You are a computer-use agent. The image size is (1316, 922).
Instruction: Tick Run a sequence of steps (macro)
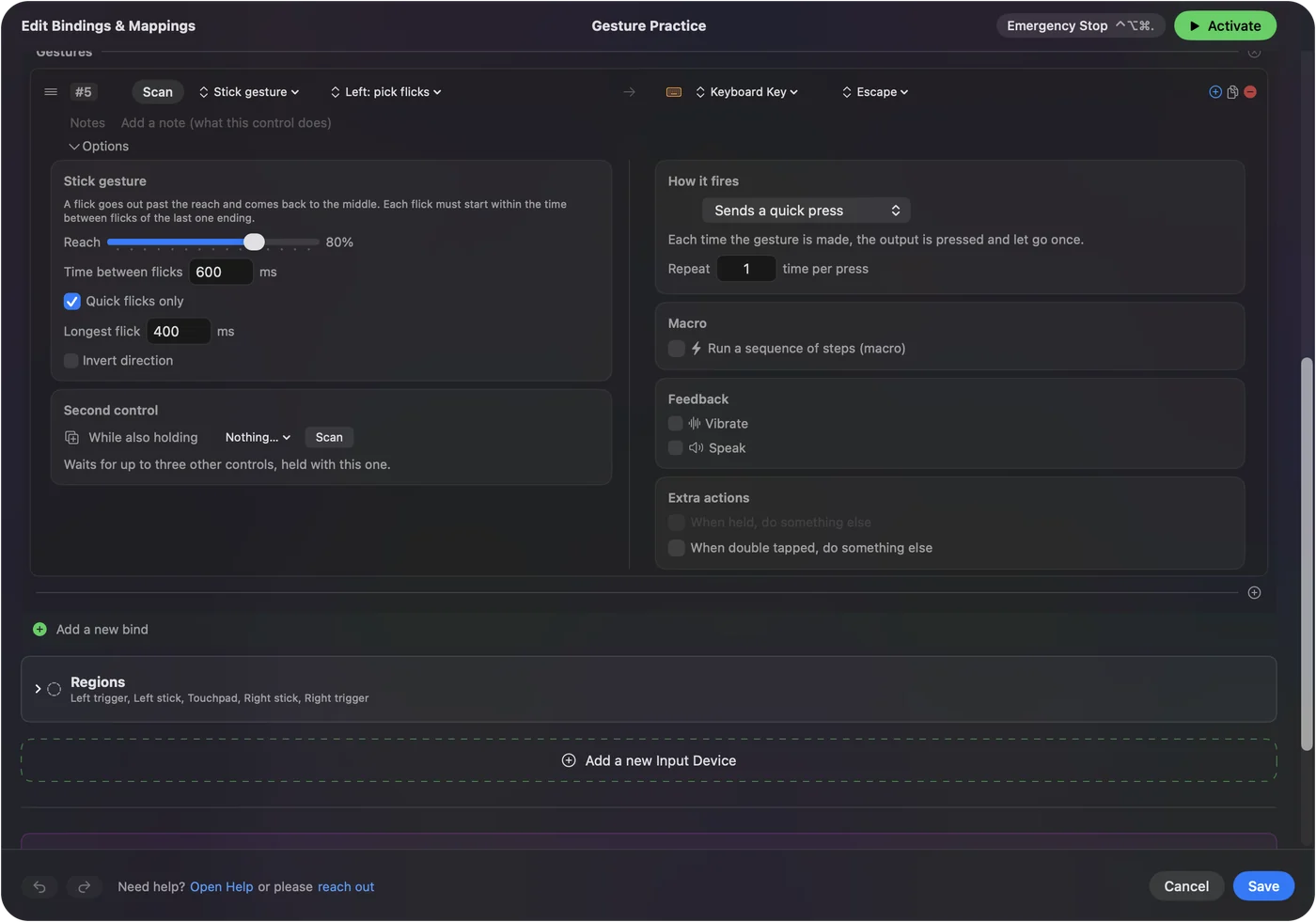coord(676,349)
